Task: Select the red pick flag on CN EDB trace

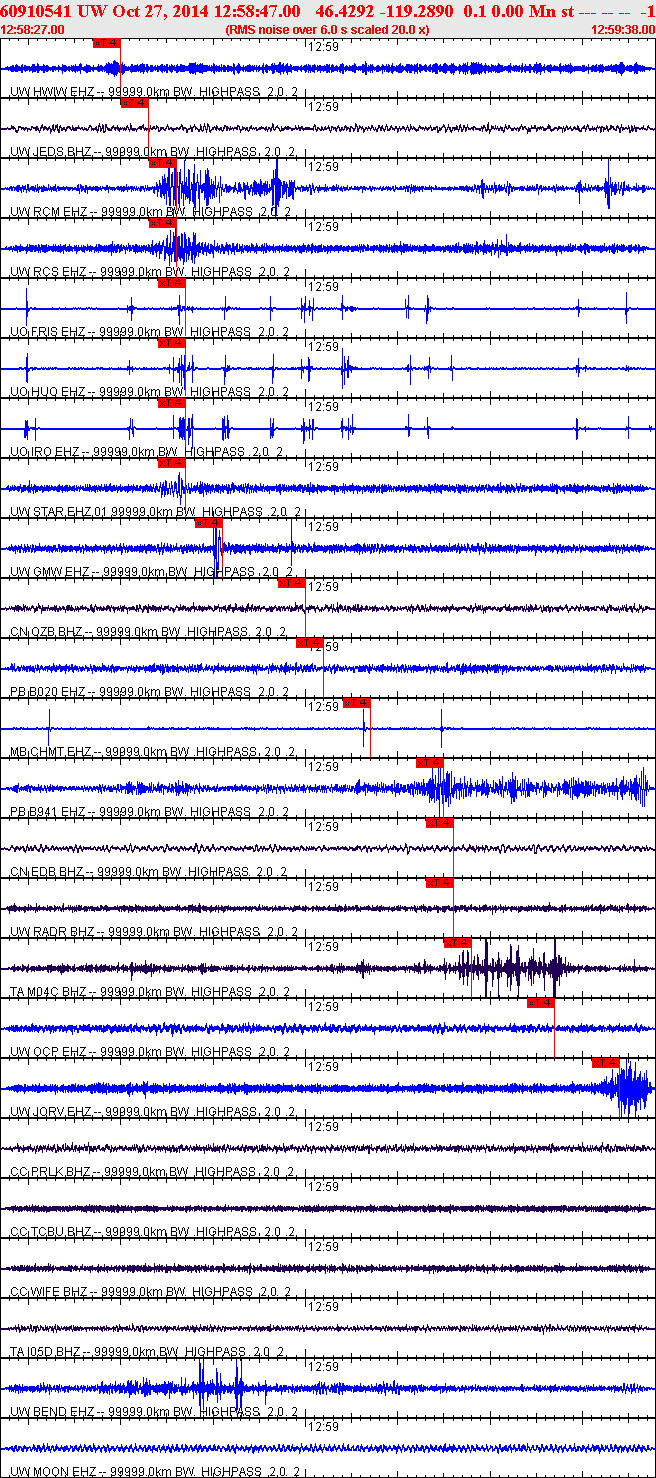Action: click(x=440, y=823)
